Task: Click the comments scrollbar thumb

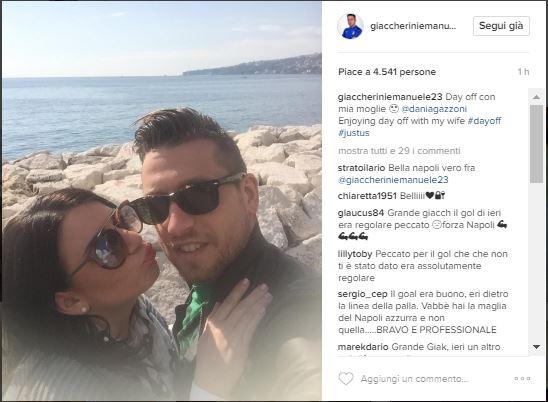Action: pos(536,144)
